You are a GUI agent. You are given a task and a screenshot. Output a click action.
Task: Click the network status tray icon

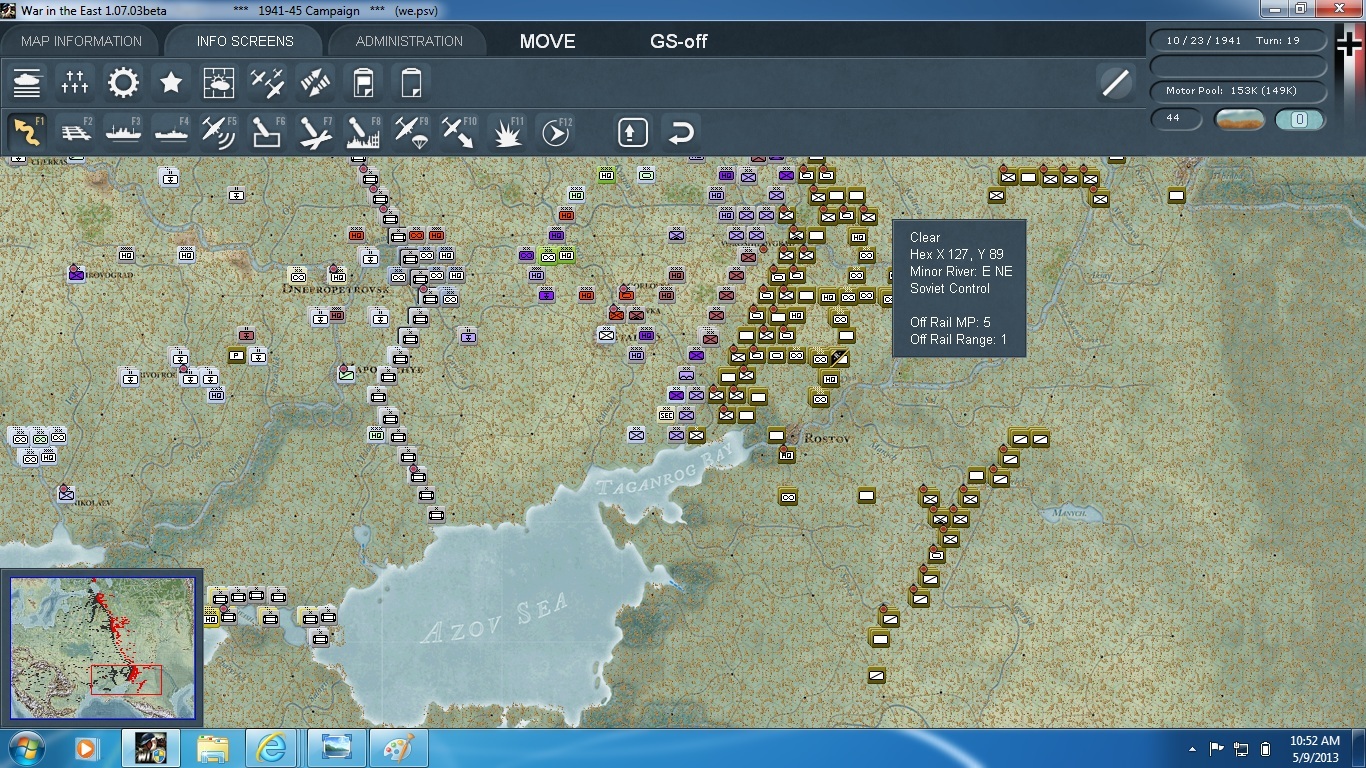[1241, 749]
